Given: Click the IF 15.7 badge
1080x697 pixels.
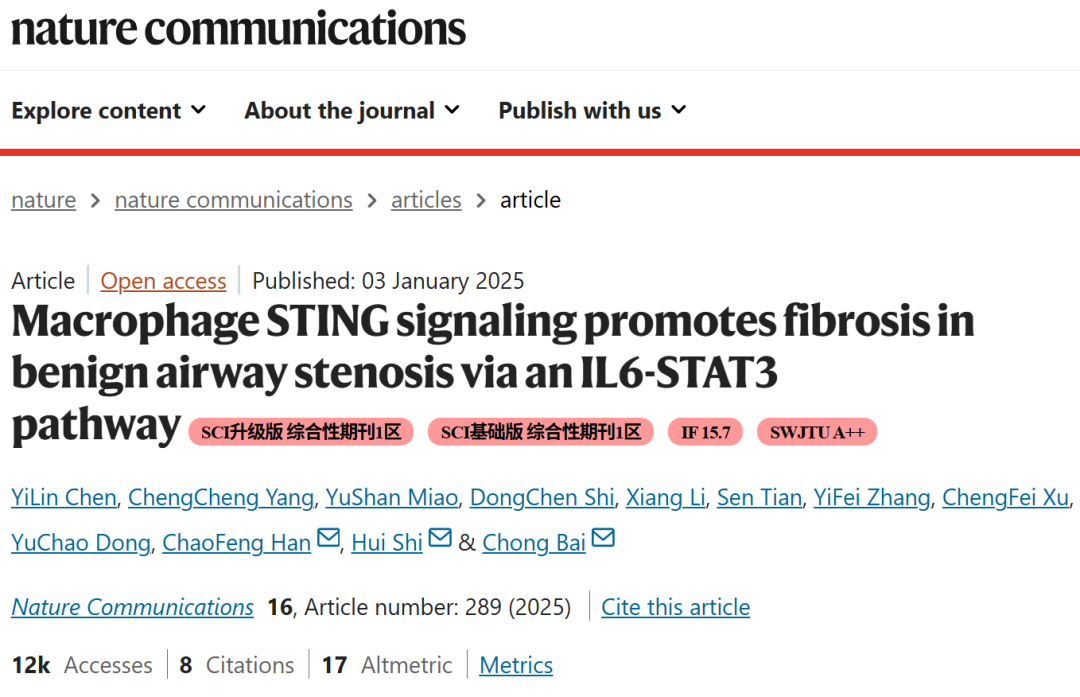Looking at the screenshot, I should click(706, 432).
